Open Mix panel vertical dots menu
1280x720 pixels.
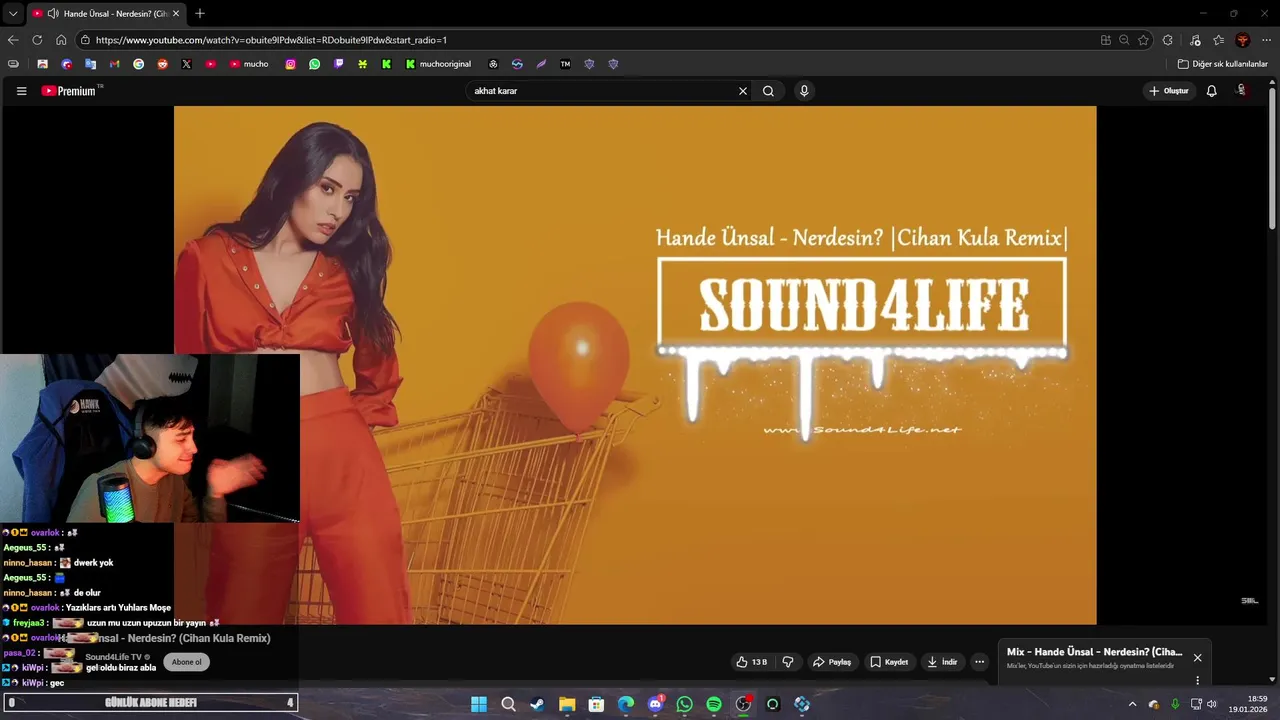pos(1197,680)
